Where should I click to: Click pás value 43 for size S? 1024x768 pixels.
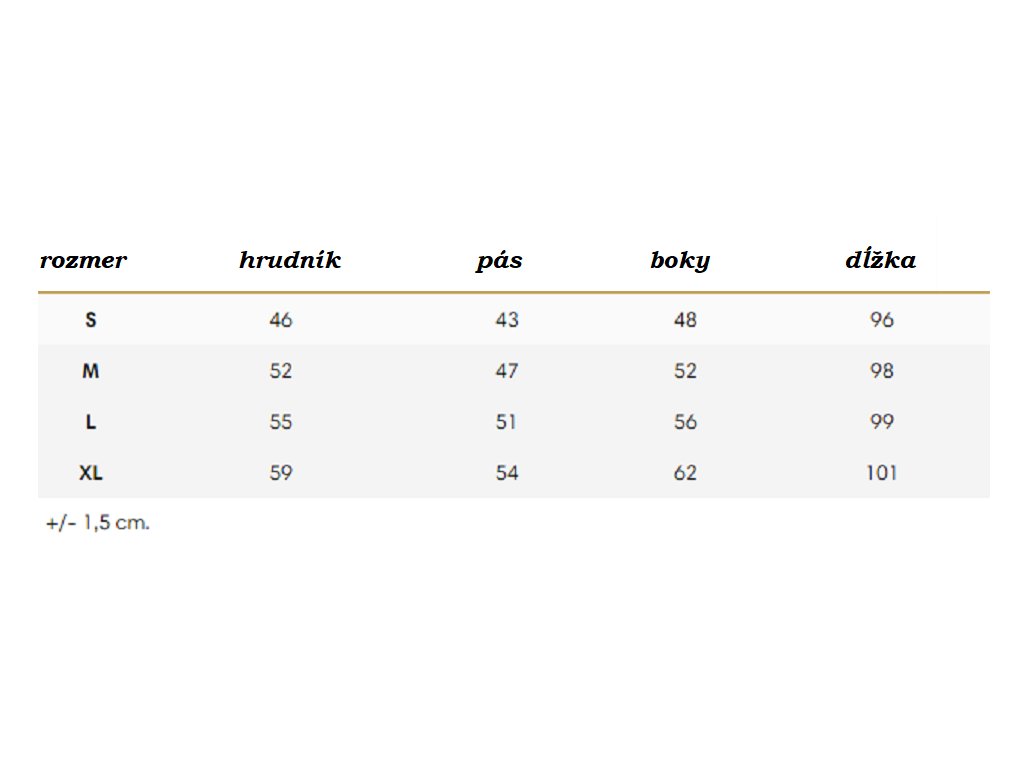tap(507, 320)
